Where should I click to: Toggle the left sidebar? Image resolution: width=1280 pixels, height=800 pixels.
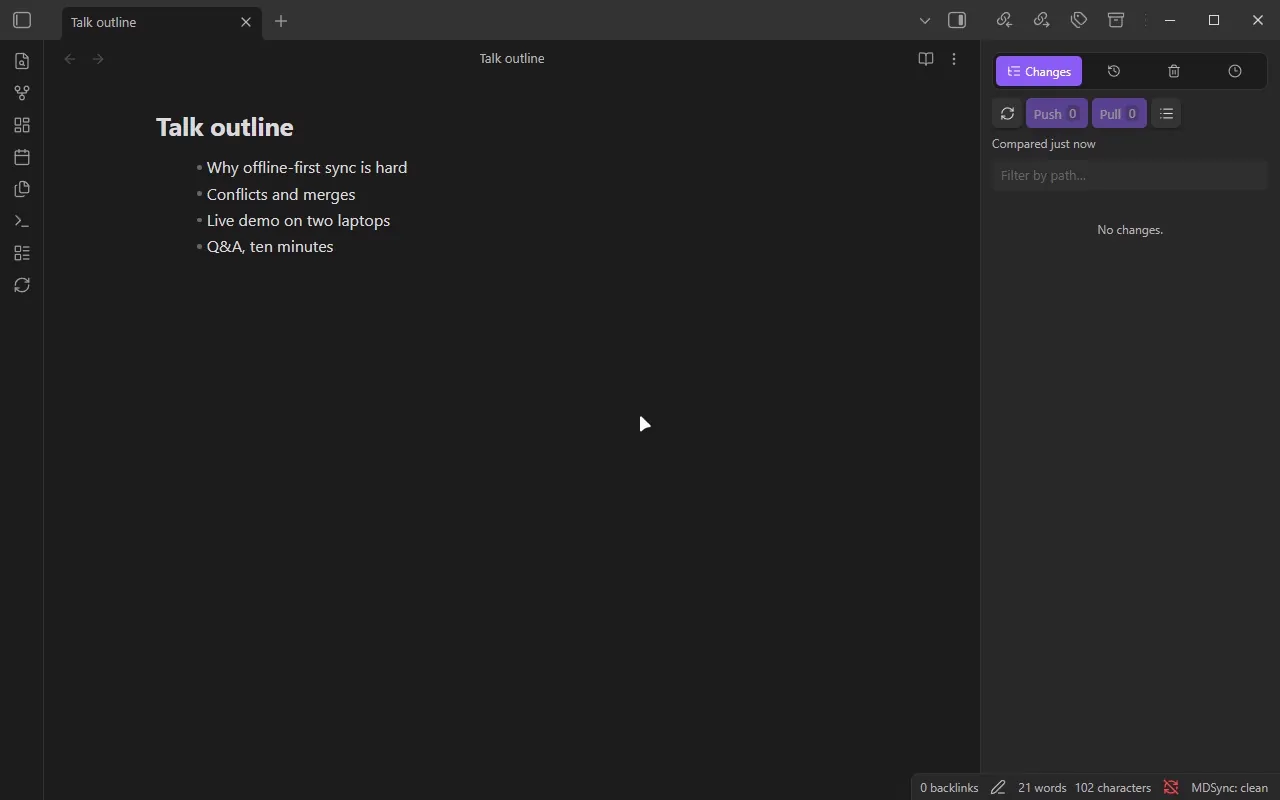tap(22, 20)
